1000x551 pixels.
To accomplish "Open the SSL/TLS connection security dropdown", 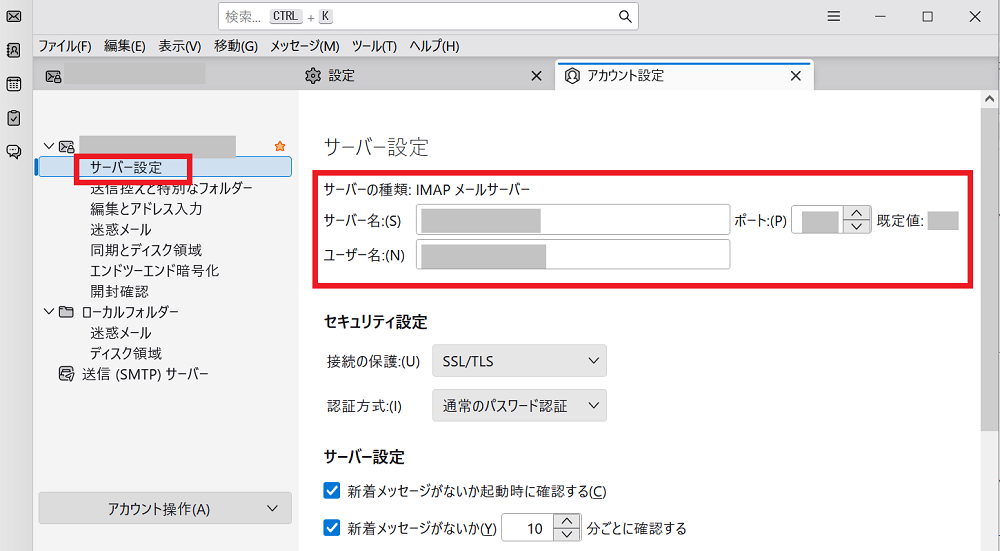I will coord(519,361).
